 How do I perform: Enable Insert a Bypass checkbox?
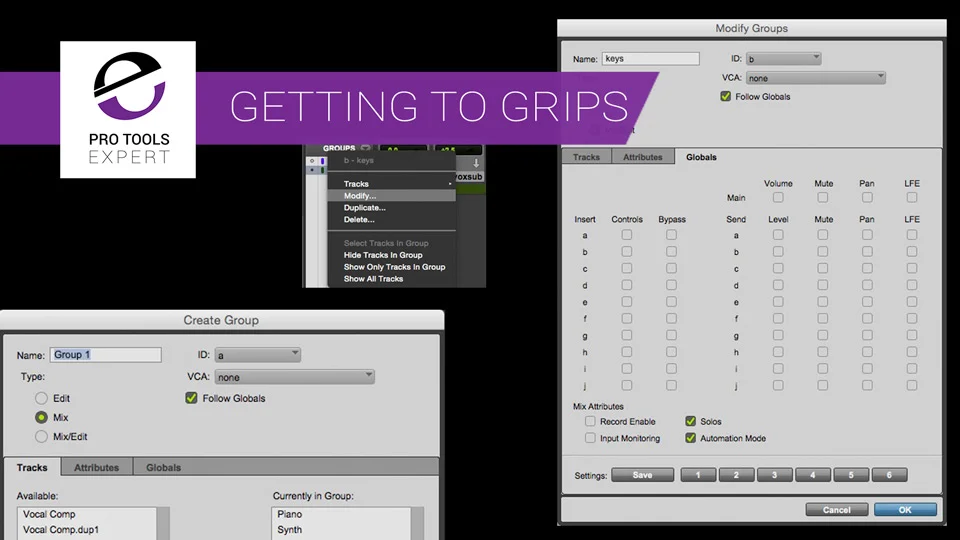[671, 234]
